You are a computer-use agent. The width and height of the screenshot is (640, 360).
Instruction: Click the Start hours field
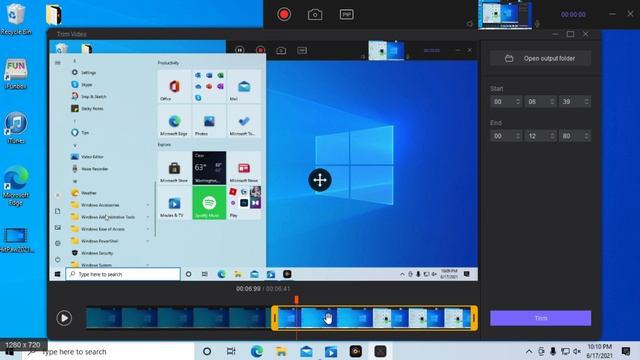[506, 102]
